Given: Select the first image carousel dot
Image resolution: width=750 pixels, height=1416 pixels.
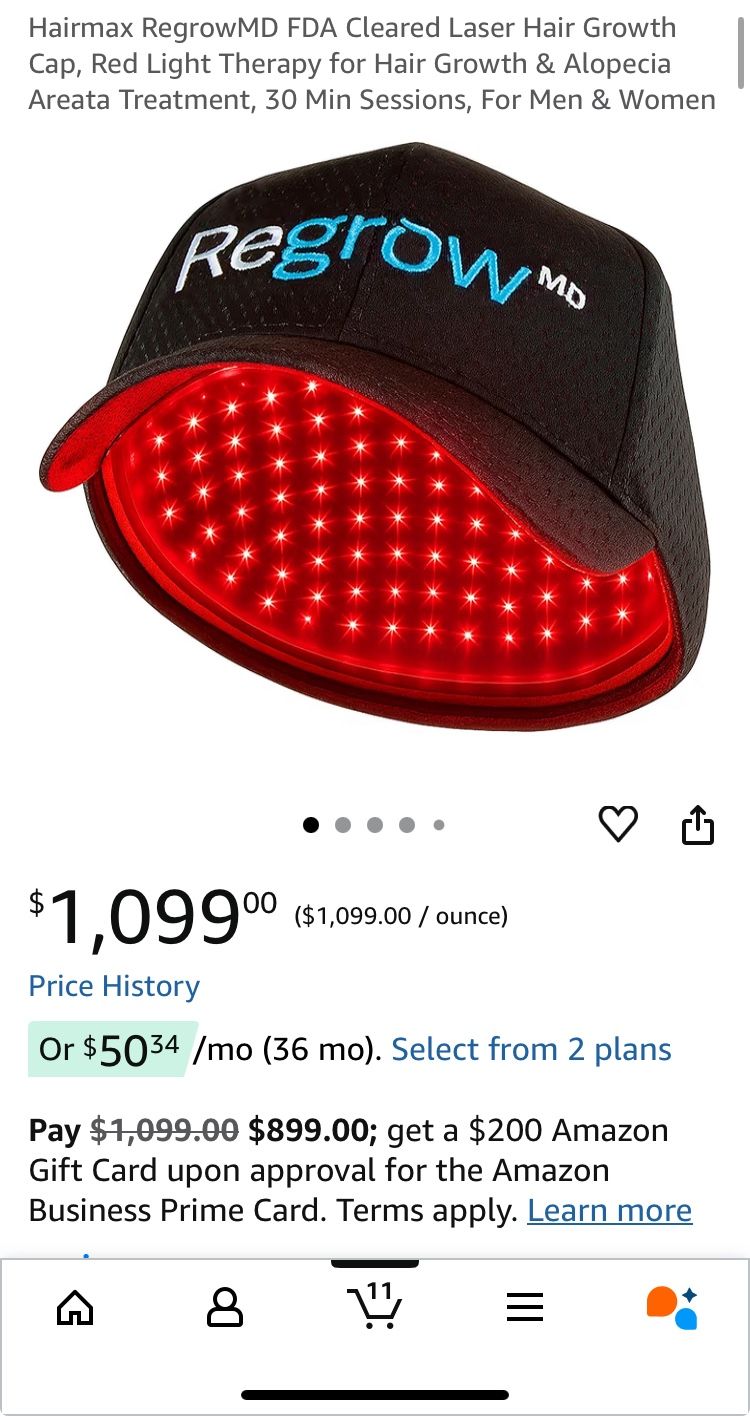Looking at the screenshot, I should pos(311,825).
